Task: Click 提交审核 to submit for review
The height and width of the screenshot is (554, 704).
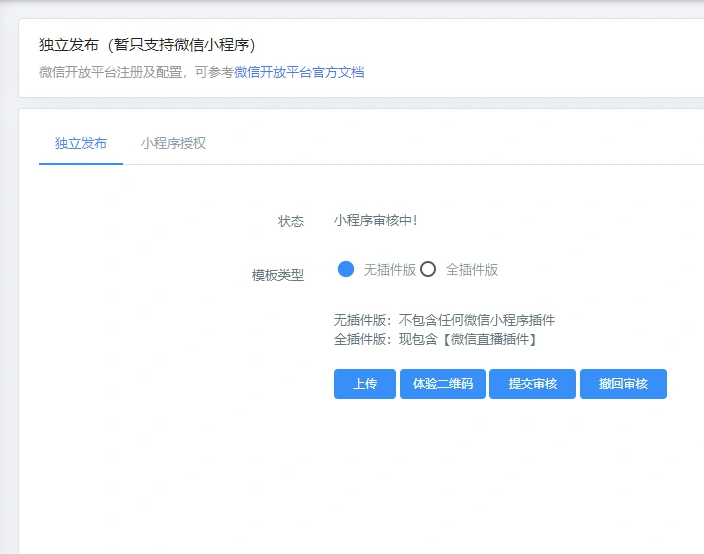Action: (x=532, y=384)
